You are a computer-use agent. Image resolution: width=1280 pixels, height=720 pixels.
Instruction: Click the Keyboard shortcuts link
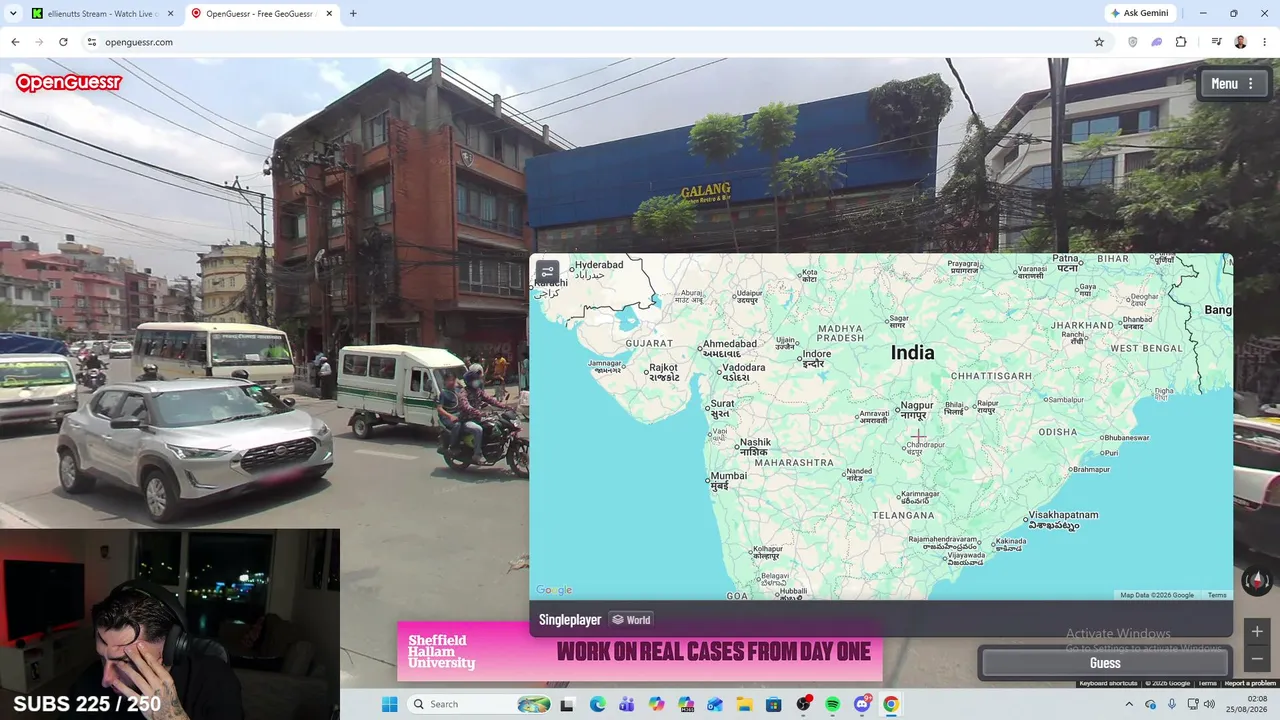(x=1108, y=683)
